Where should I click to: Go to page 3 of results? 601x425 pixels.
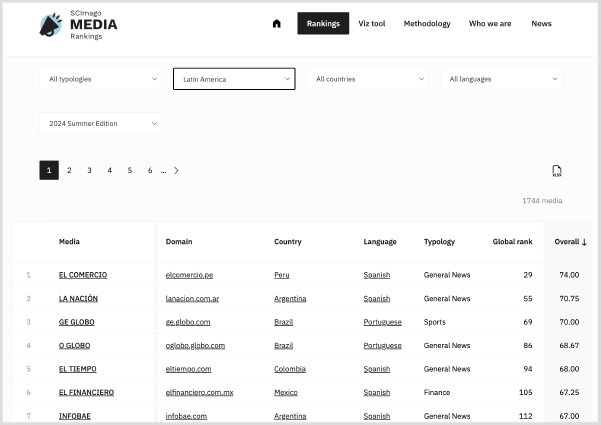point(89,170)
